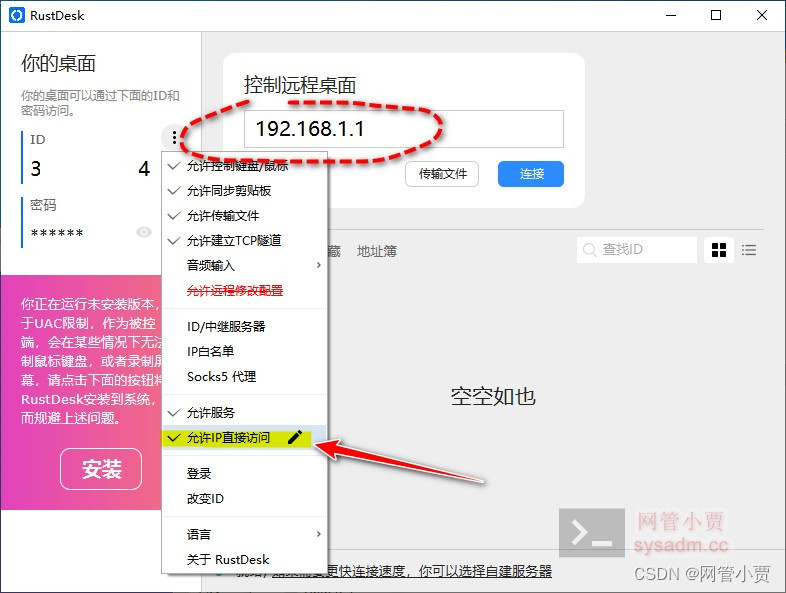The image size is (786, 593).
Task: Select 登录 menu entry
Action: (245, 474)
